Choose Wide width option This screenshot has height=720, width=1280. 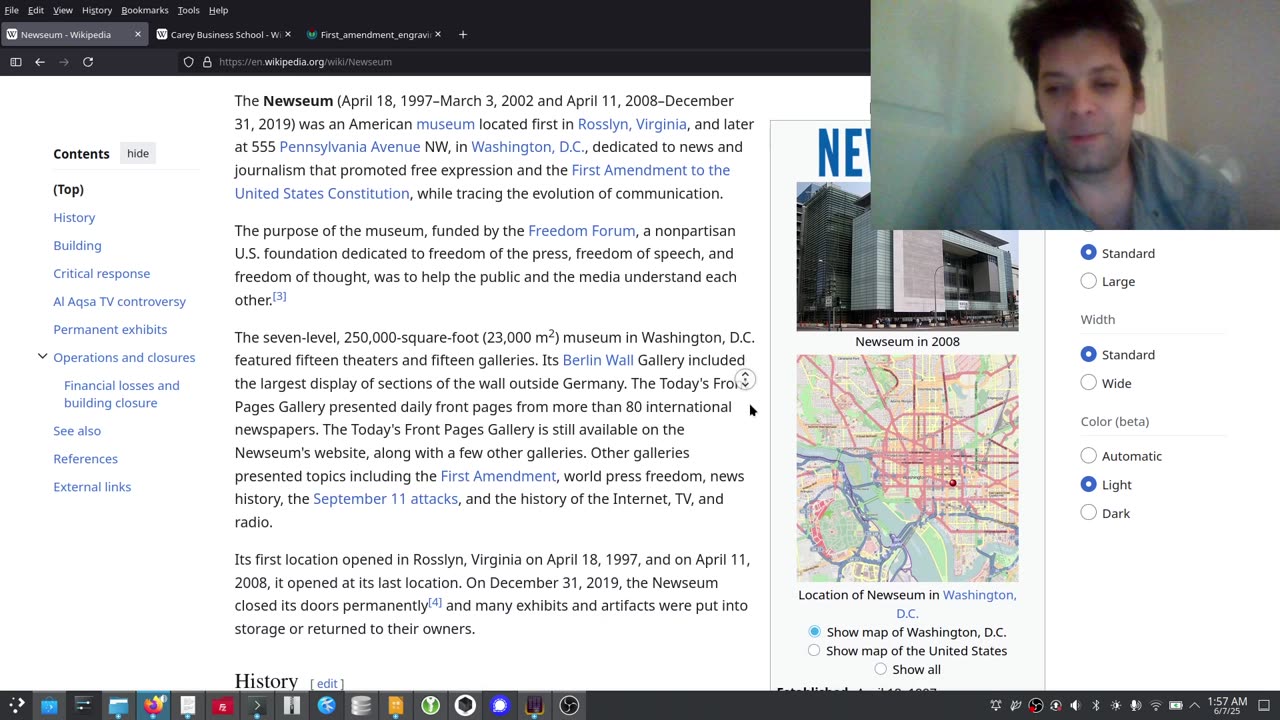pyautogui.click(x=1089, y=383)
